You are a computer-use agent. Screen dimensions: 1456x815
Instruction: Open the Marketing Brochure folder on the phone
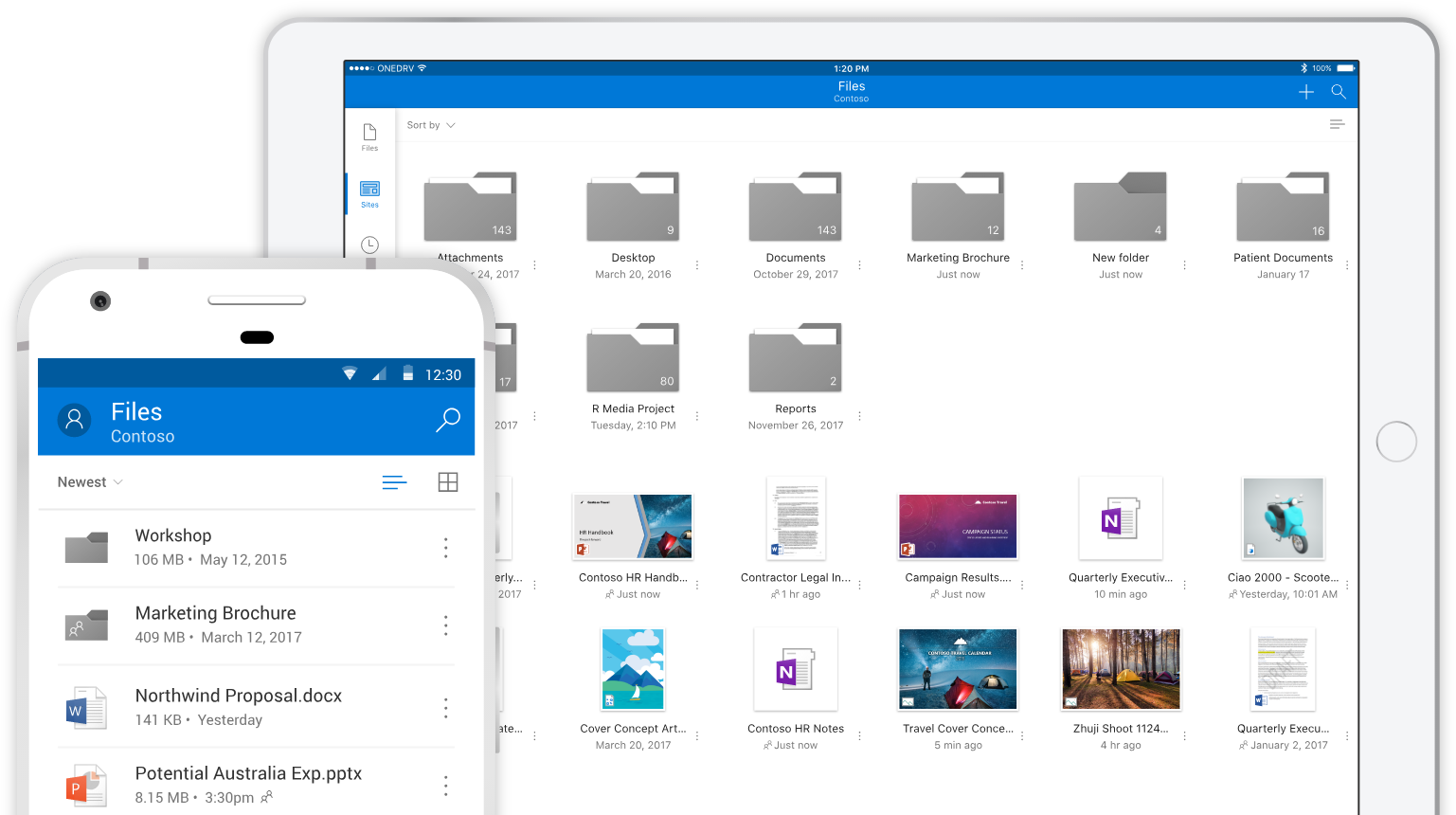pyautogui.click(x=215, y=624)
